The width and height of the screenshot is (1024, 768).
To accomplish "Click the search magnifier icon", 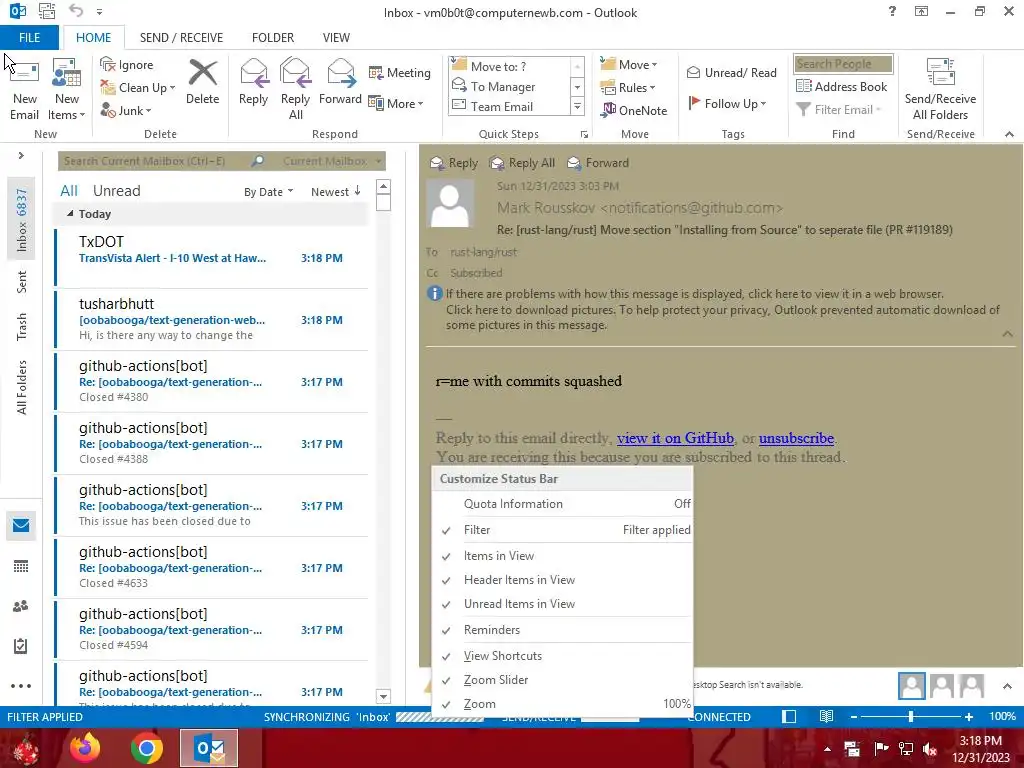I will tap(258, 161).
